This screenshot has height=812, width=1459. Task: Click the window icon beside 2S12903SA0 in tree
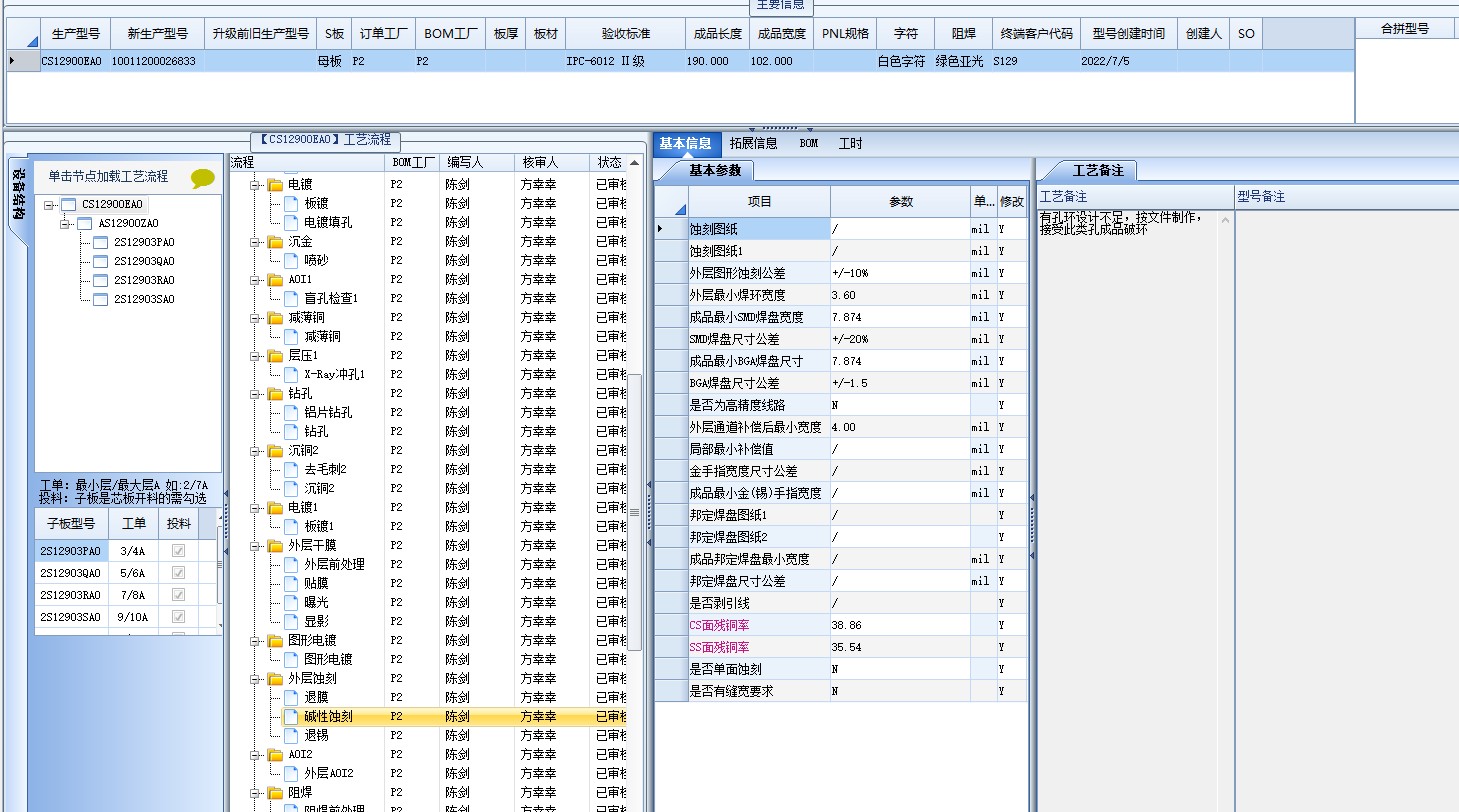(100, 299)
